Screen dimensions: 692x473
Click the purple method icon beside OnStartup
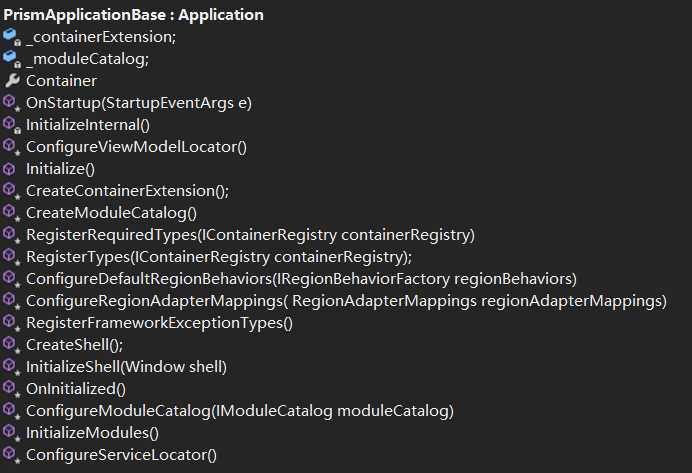coord(11,103)
